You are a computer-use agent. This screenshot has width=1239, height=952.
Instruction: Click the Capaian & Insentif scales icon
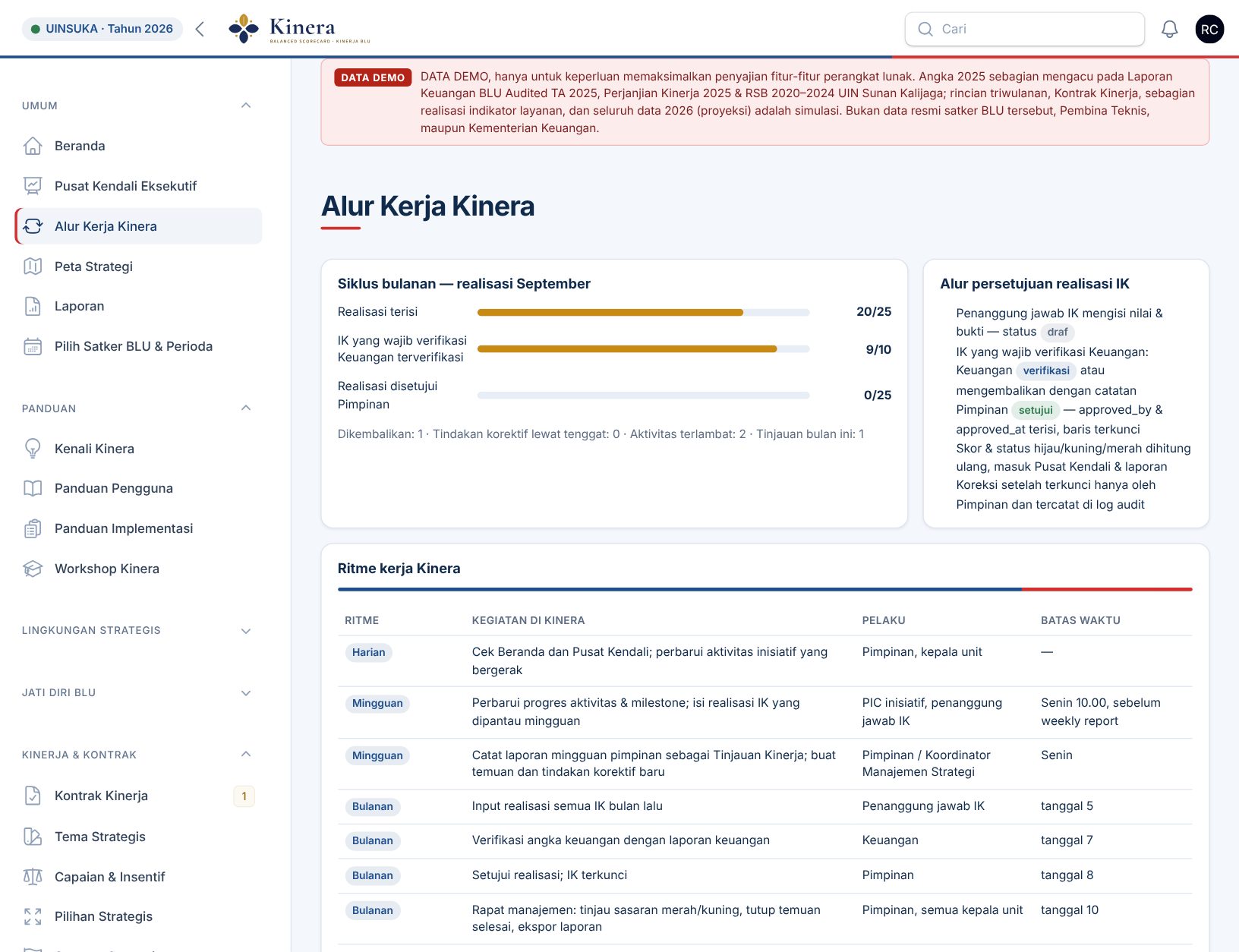[33, 877]
